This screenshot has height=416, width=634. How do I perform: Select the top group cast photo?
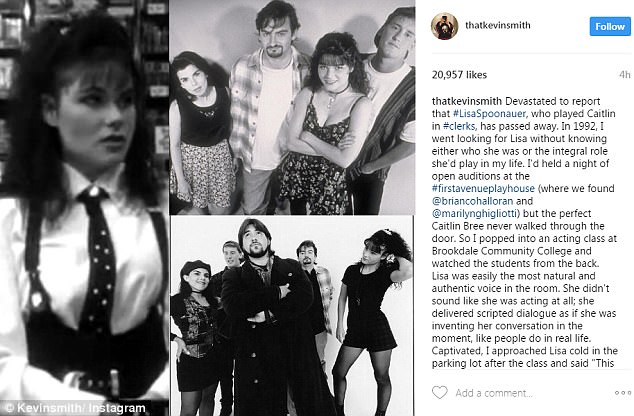tap(292, 107)
